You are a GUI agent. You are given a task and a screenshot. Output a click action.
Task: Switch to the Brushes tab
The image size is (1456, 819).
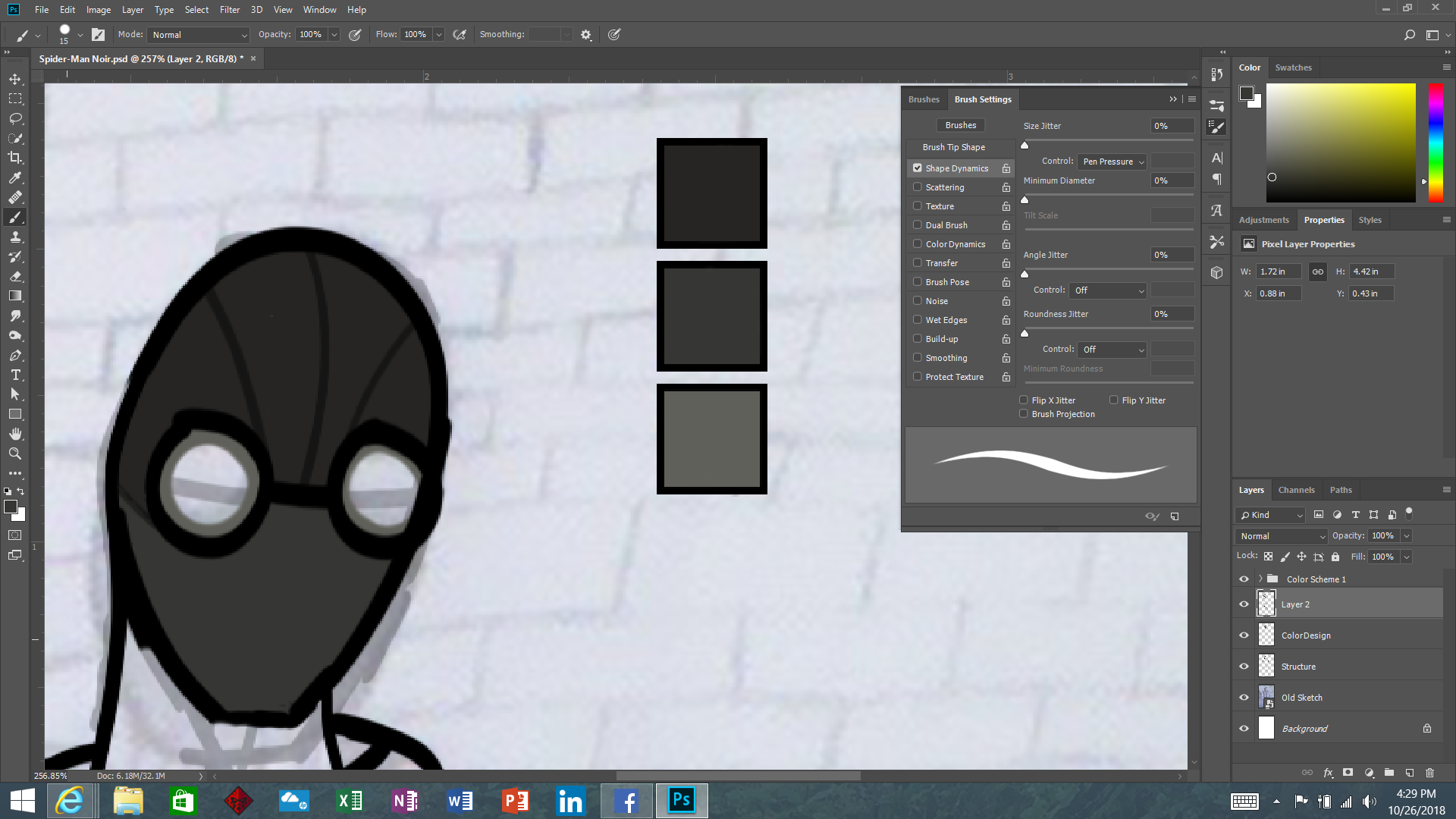pyautogui.click(x=924, y=99)
